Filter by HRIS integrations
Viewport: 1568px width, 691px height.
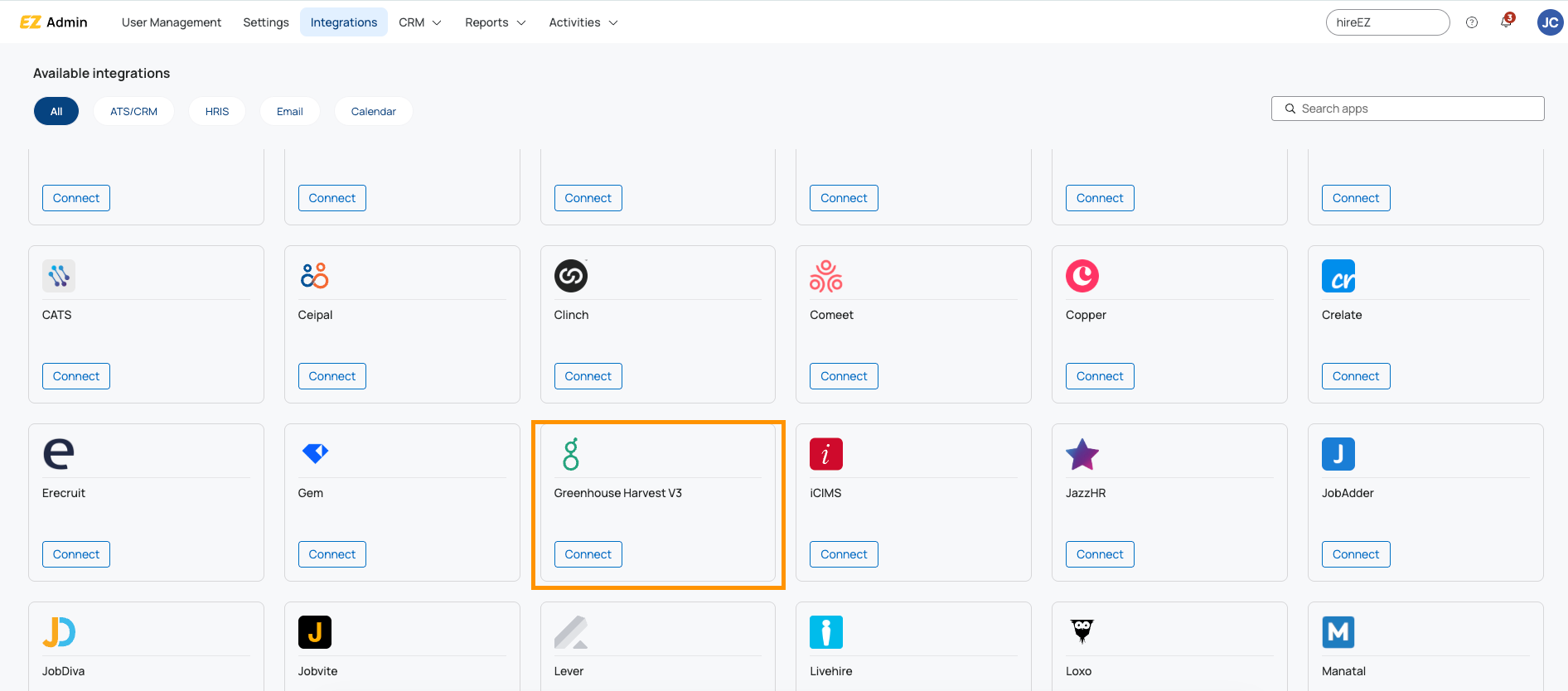click(x=217, y=111)
